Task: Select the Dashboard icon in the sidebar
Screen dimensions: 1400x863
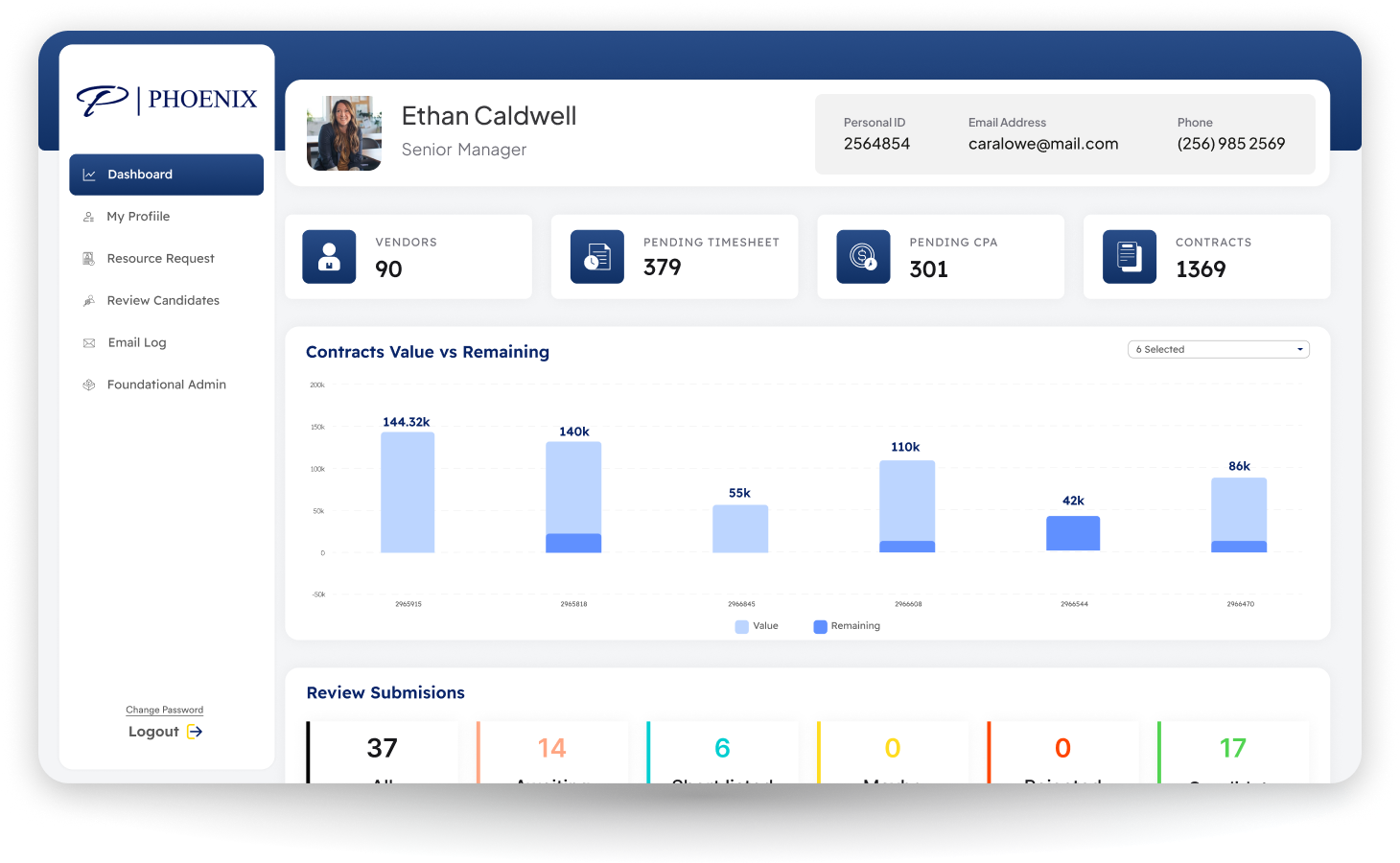Action: tap(89, 174)
